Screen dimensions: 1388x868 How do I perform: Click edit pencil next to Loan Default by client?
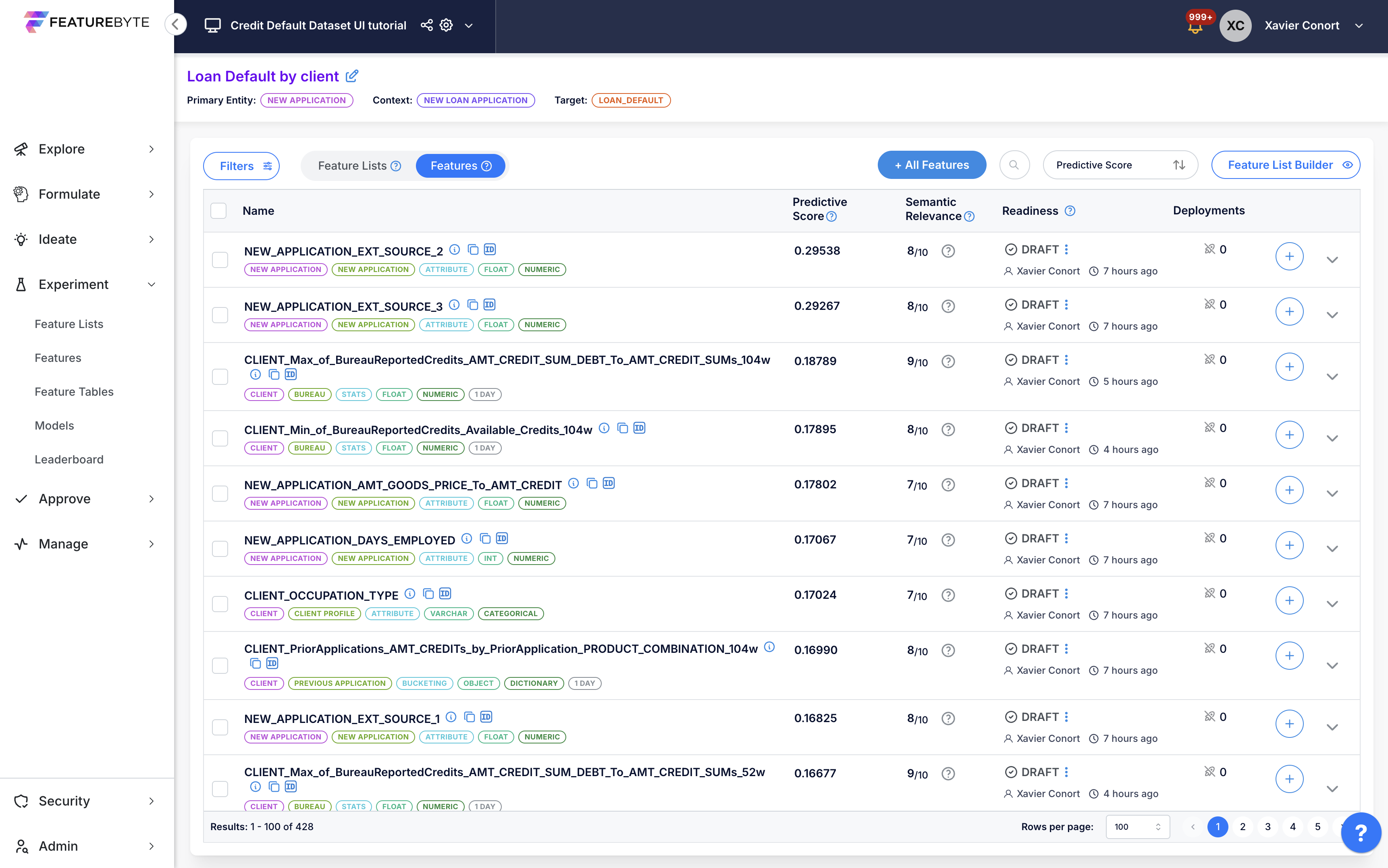click(x=352, y=76)
